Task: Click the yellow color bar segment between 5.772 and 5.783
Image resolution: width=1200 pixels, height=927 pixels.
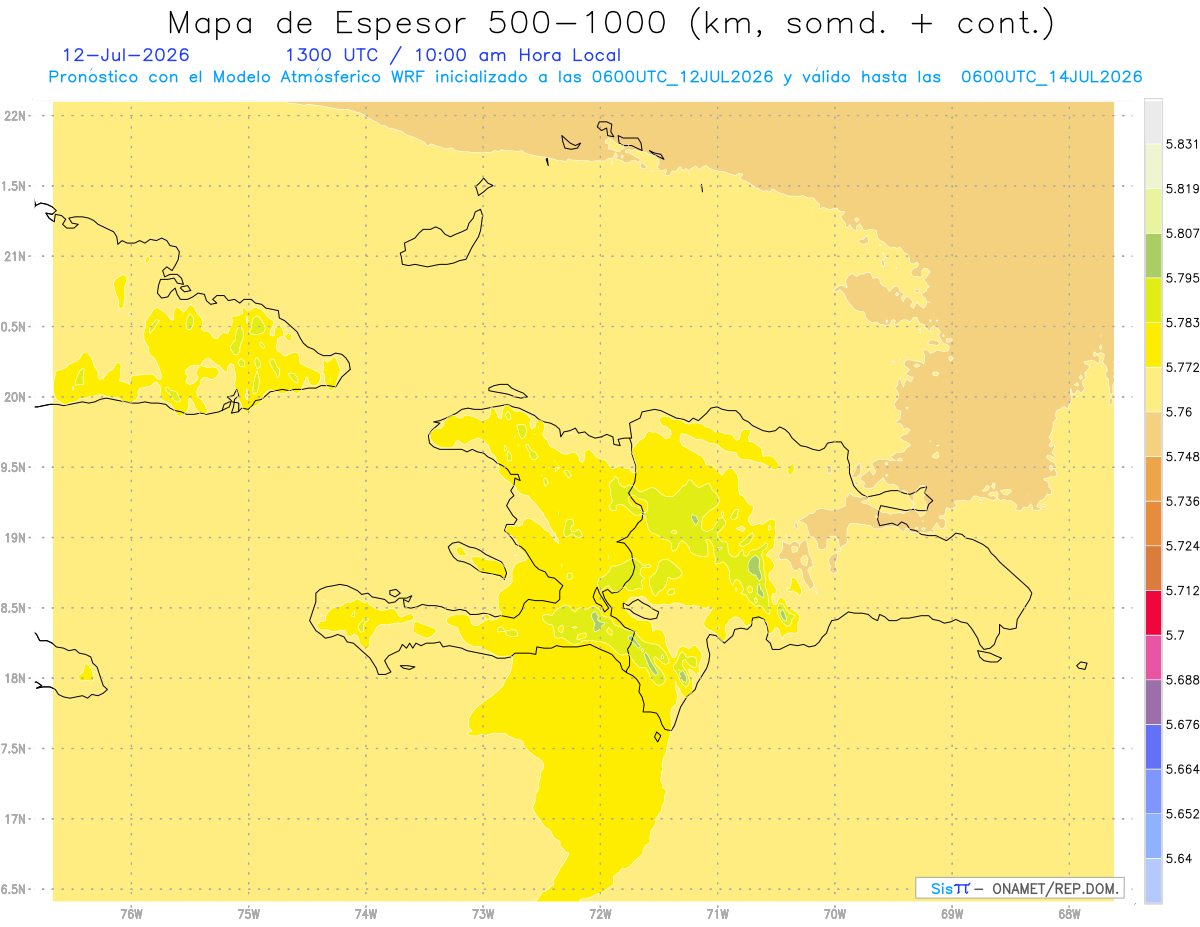Action: pyautogui.click(x=1153, y=345)
